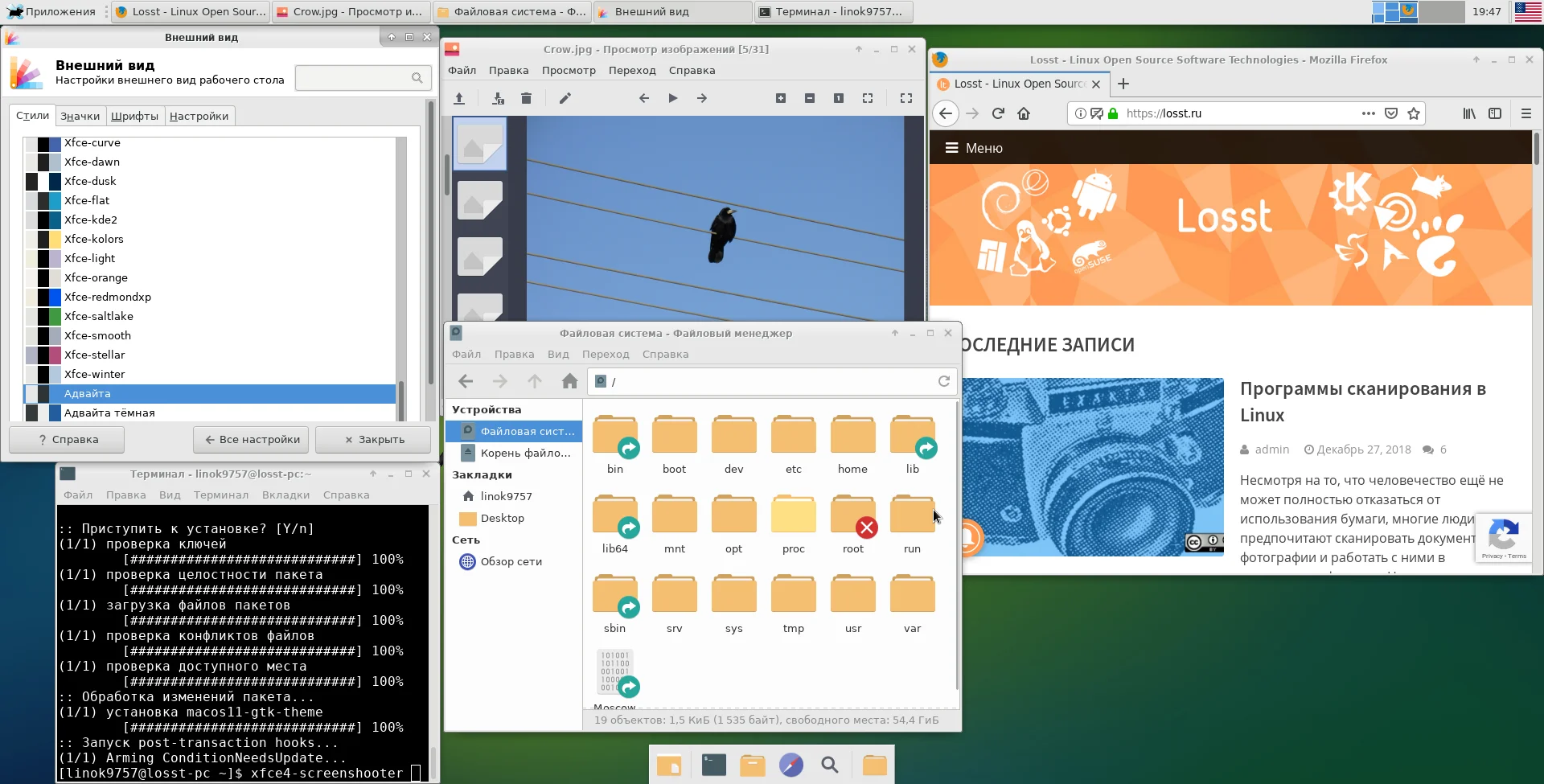Switch keyboard layout via the flag indicator
The height and width of the screenshot is (784, 1544).
tap(1527, 11)
